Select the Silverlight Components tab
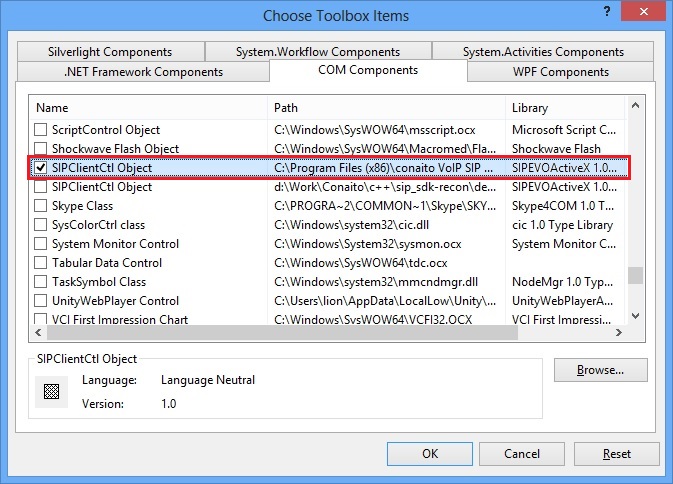 109,52
